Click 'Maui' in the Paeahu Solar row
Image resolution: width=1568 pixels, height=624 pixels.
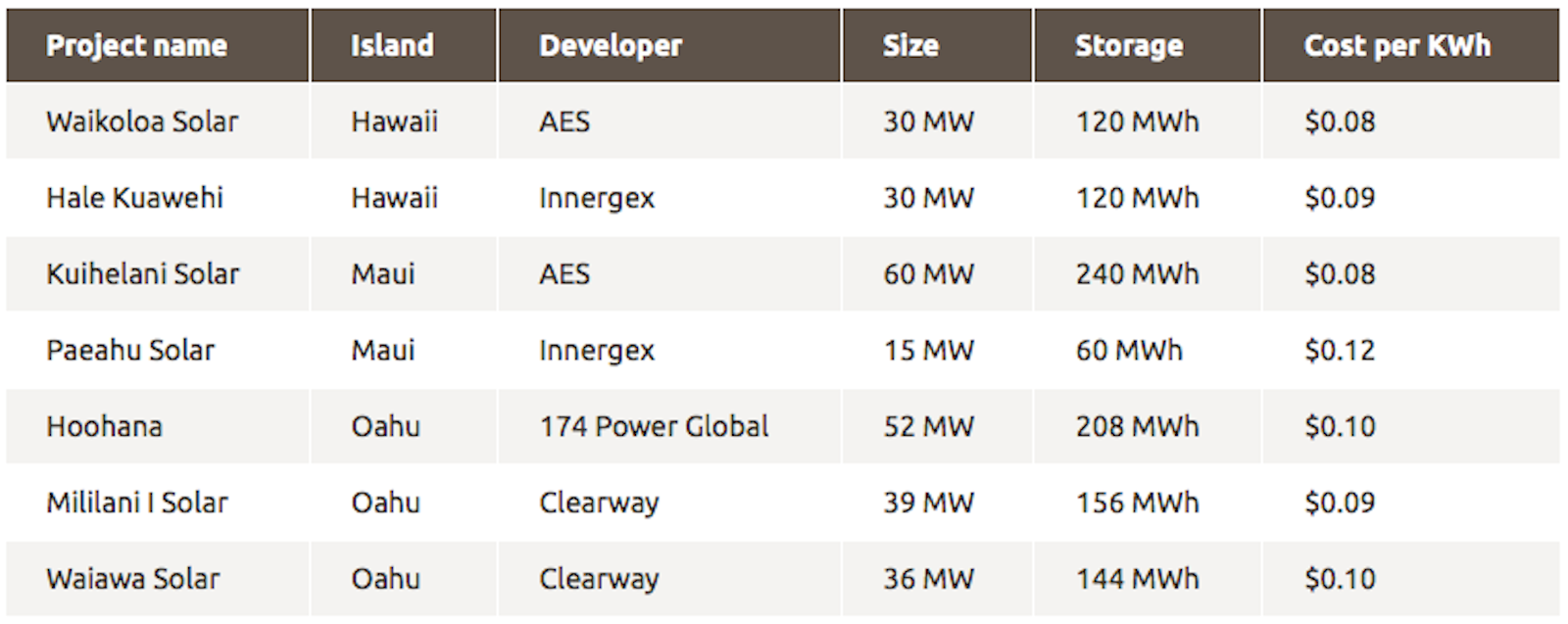(x=383, y=351)
